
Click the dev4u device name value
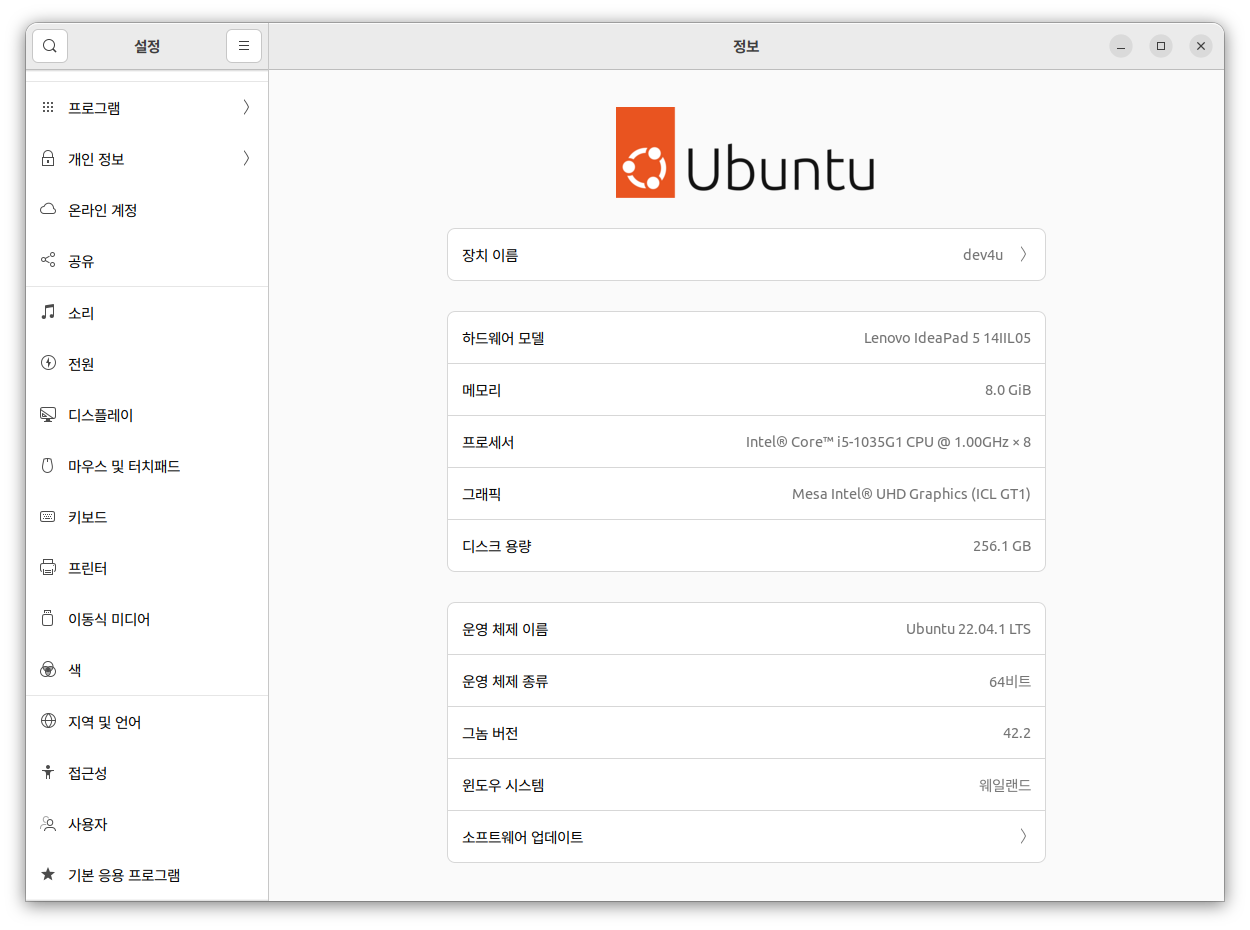pyautogui.click(x=983, y=254)
